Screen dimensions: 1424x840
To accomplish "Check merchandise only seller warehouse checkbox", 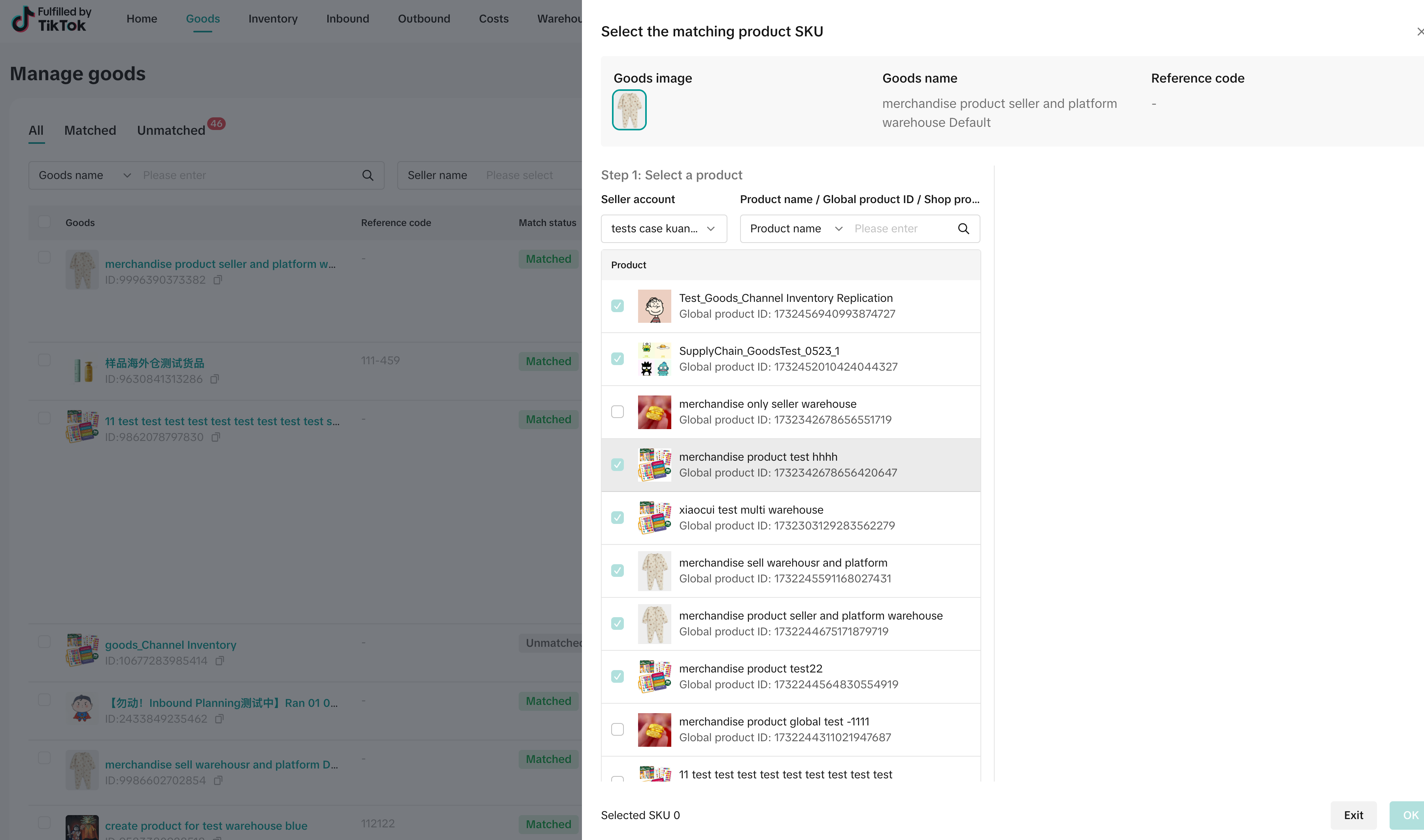I will pyautogui.click(x=617, y=412).
